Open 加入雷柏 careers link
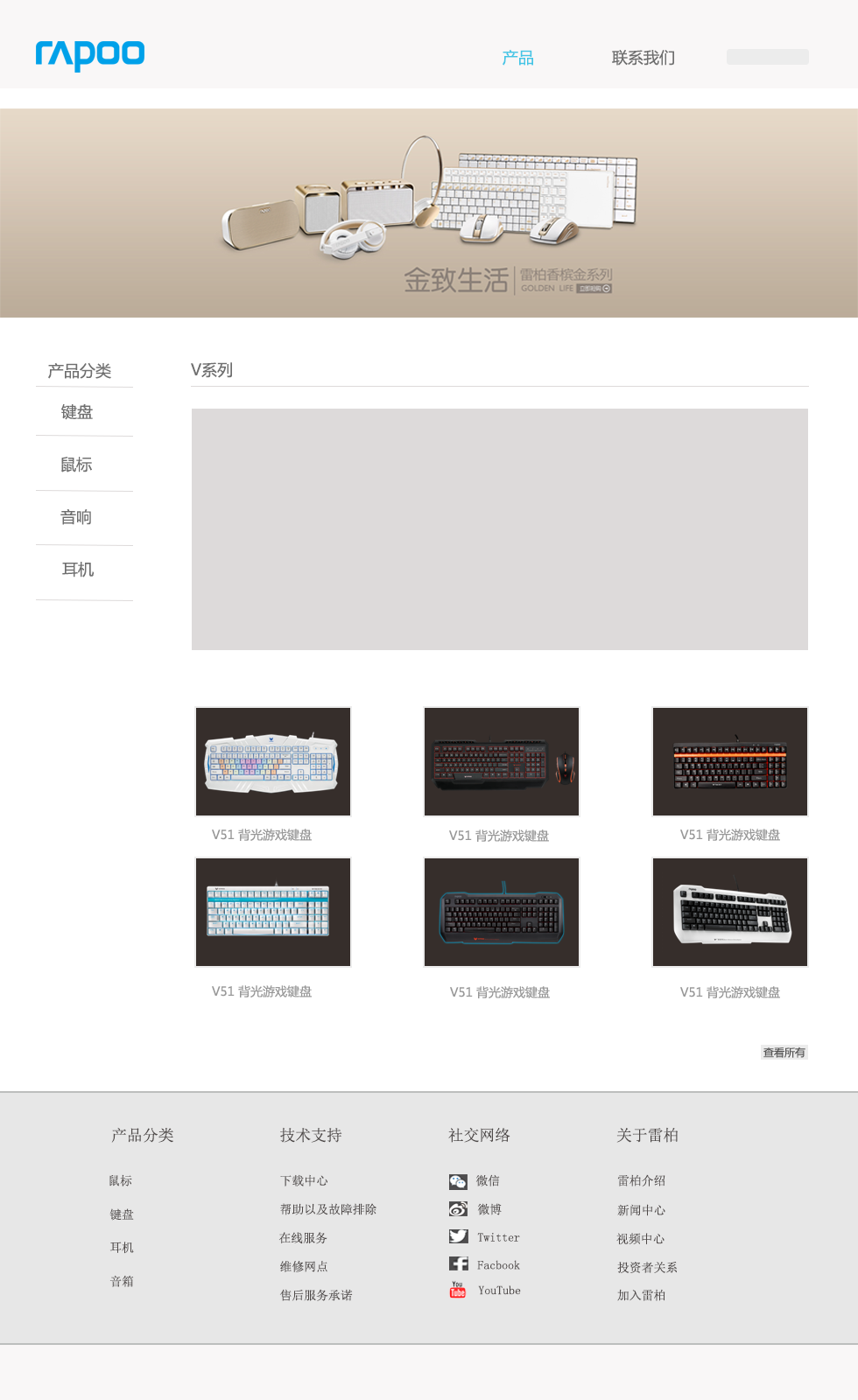The width and height of the screenshot is (858, 1400). coord(642,1295)
